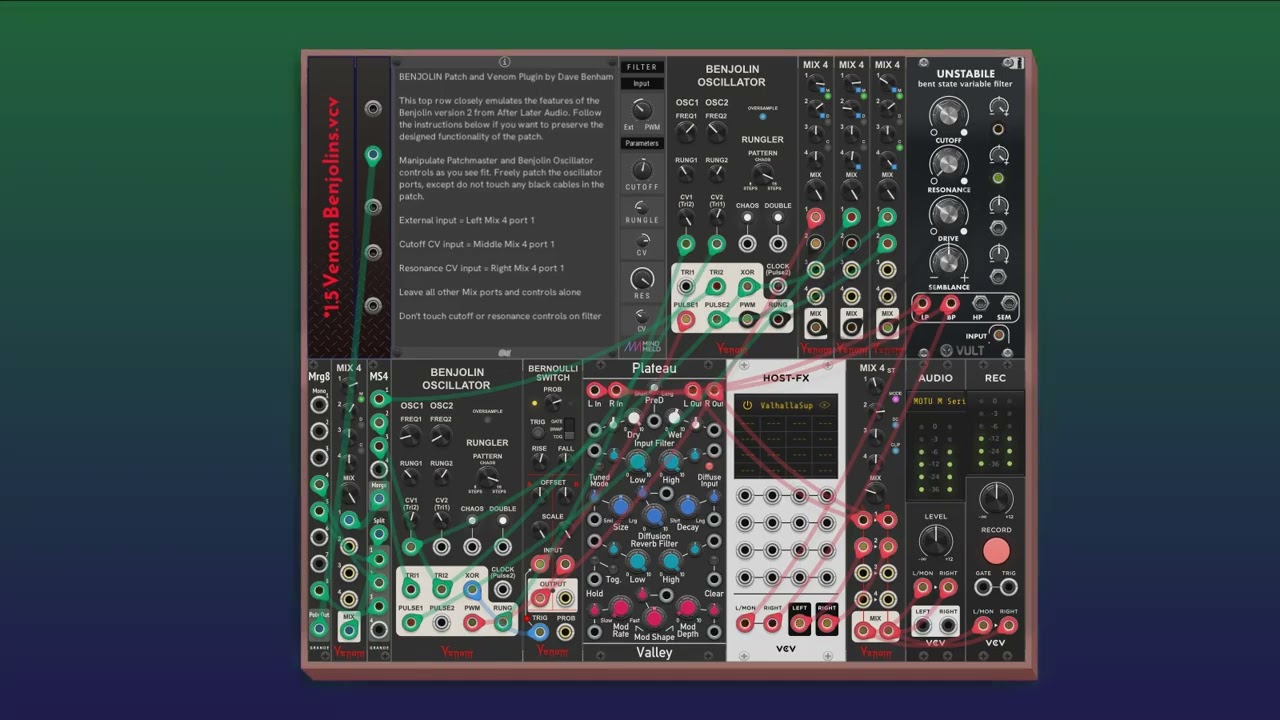Click the Size knob on Plateau

coord(621,507)
